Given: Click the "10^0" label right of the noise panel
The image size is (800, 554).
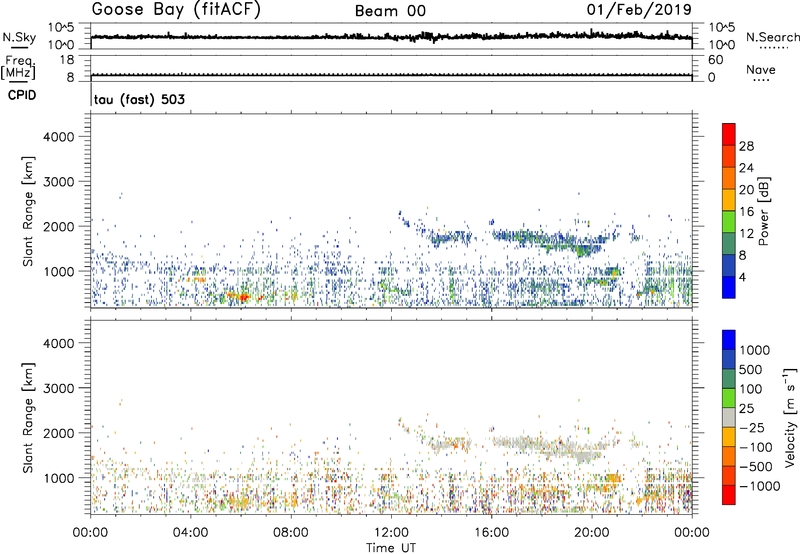Looking at the screenshot, I should click(721, 45).
